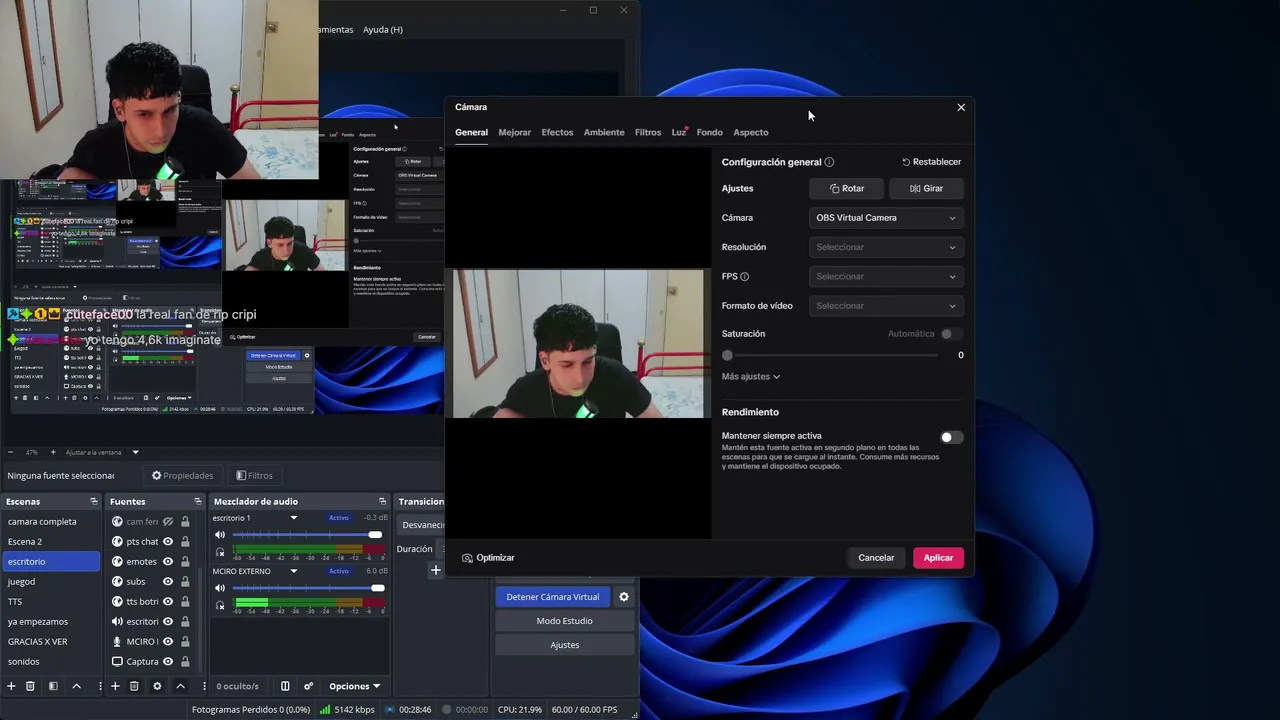1280x720 pixels.
Task: Add a transition with the plus icon
Action: coord(435,570)
